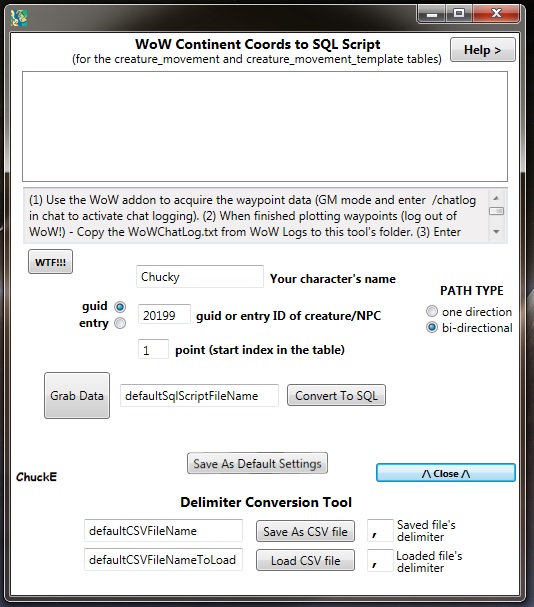534x607 pixels.
Task: Select the bi-directional path type
Action: point(432,328)
